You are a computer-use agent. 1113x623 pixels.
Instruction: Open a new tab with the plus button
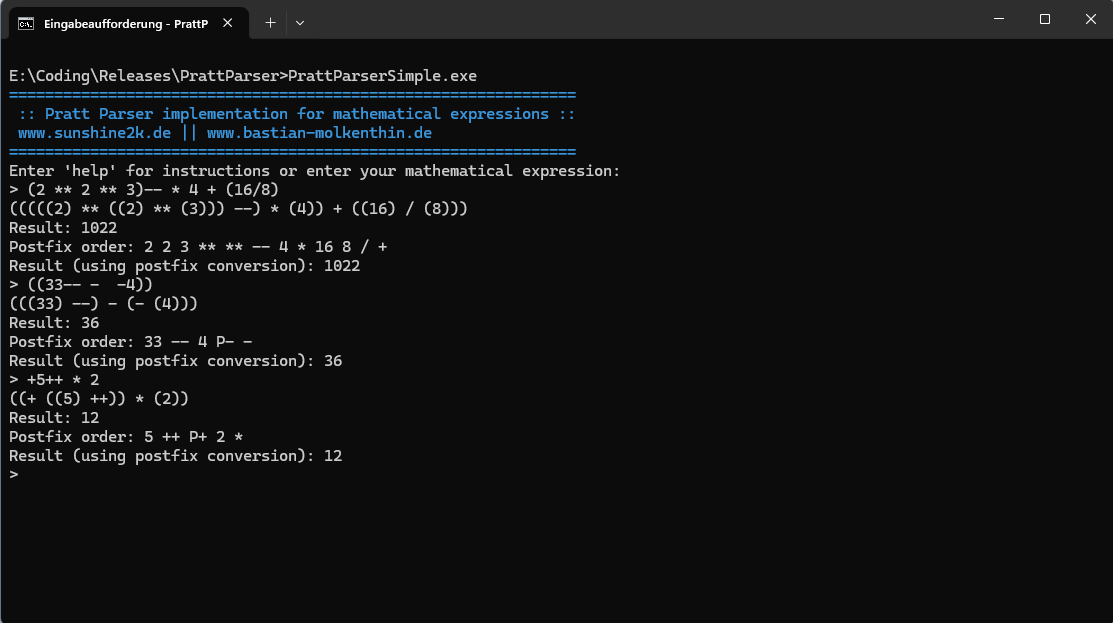(x=270, y=22)
